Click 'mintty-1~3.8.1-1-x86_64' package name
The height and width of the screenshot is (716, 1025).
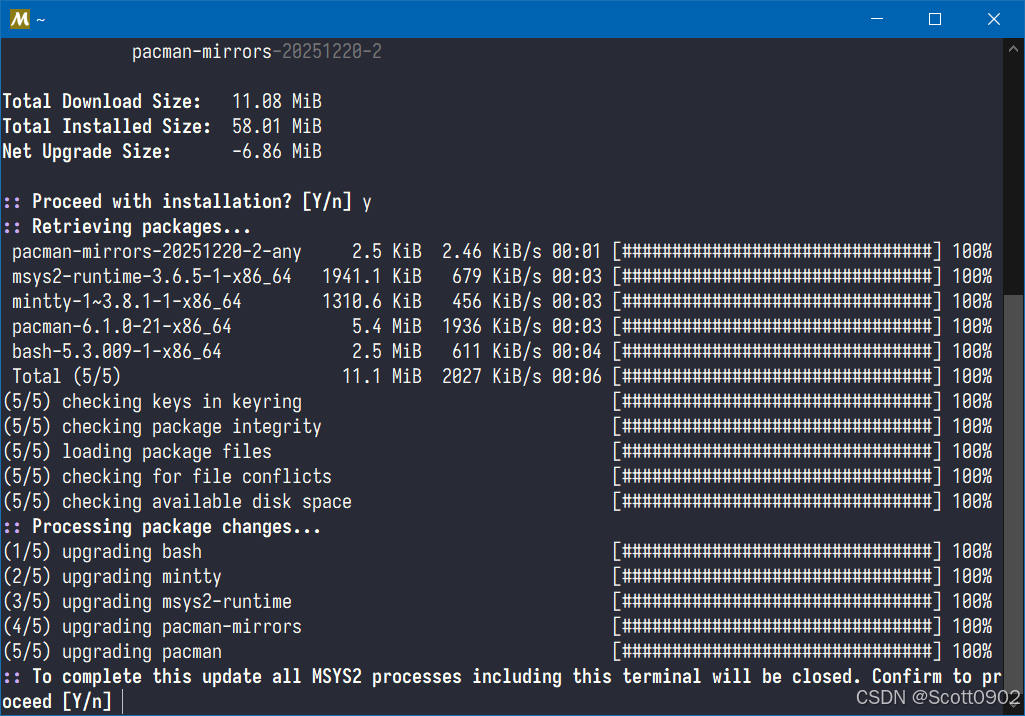pos(127,301)
